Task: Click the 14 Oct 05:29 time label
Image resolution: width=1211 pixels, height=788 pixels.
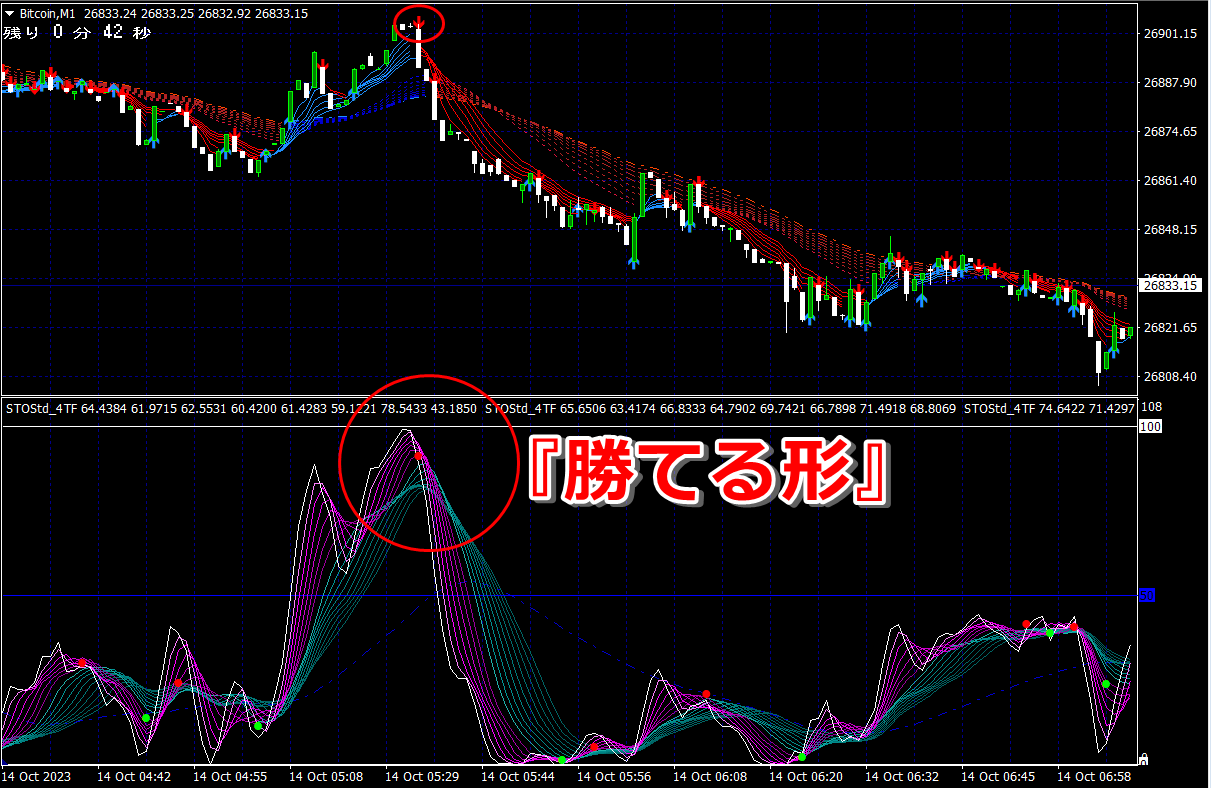Action: coord(423,776)
